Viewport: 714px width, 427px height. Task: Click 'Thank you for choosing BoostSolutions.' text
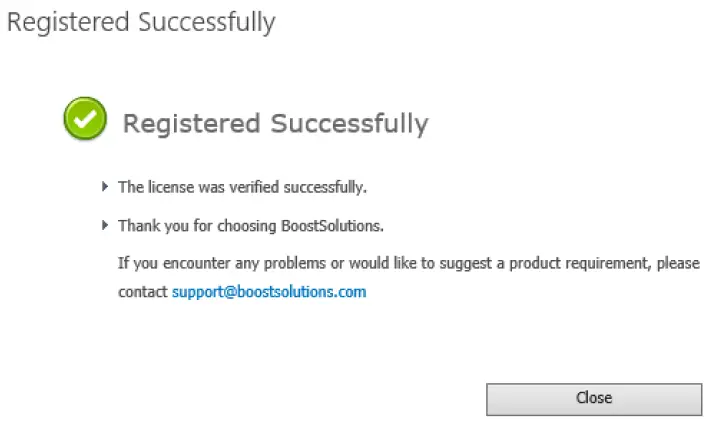click(251, 226)
